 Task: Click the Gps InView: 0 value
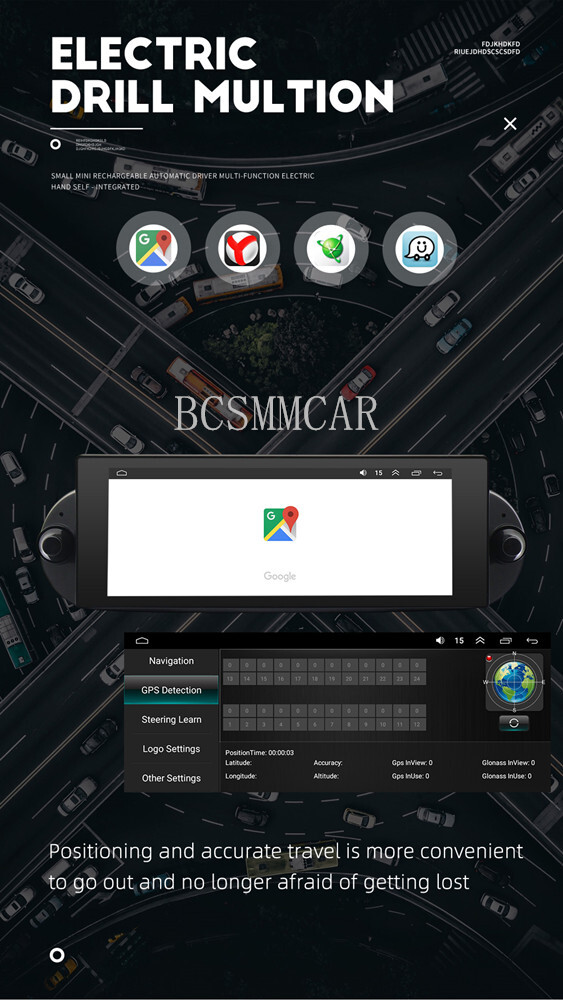(412, 763)
